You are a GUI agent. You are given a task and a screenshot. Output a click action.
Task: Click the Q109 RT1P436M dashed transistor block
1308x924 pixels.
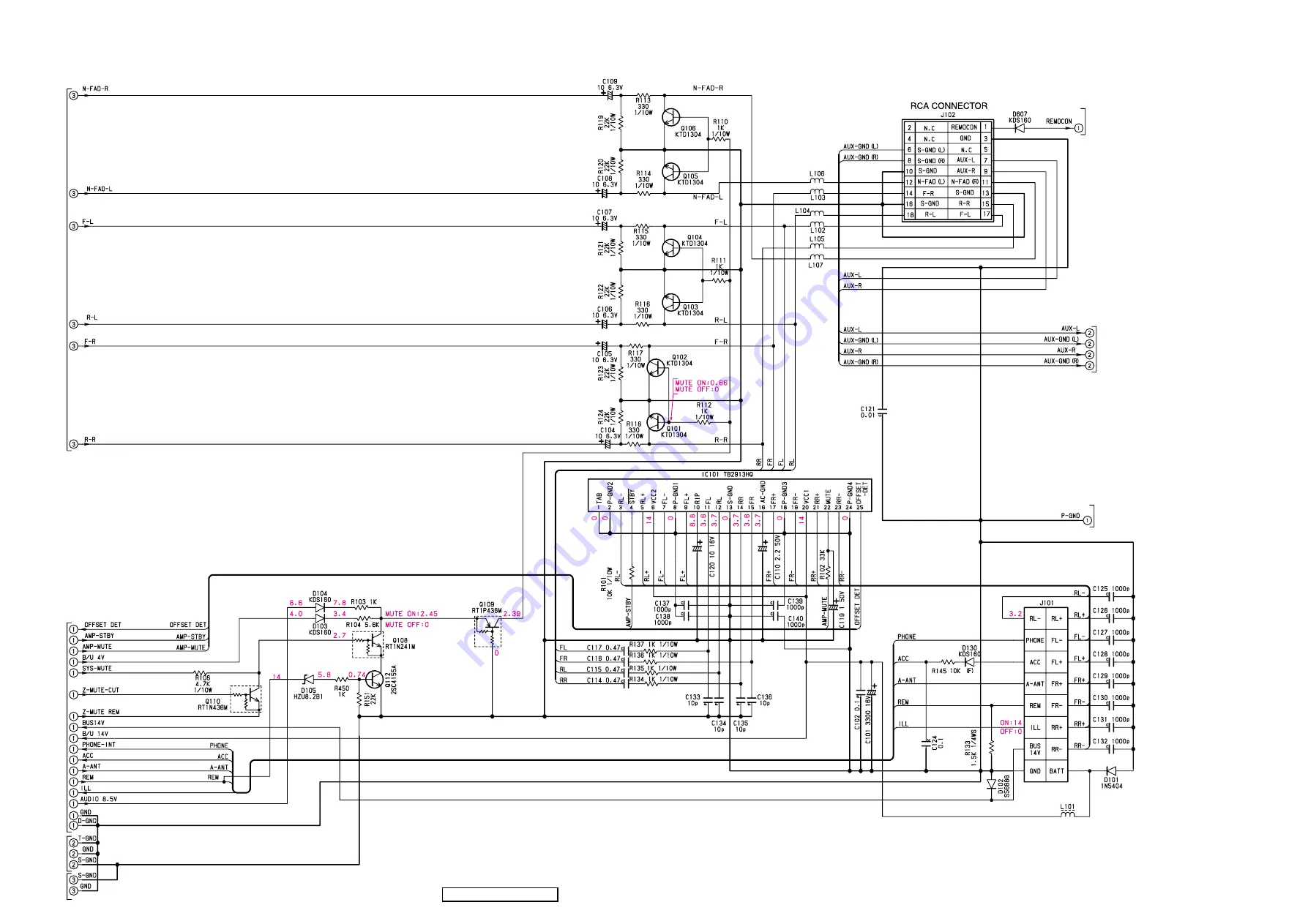[487, 632]
